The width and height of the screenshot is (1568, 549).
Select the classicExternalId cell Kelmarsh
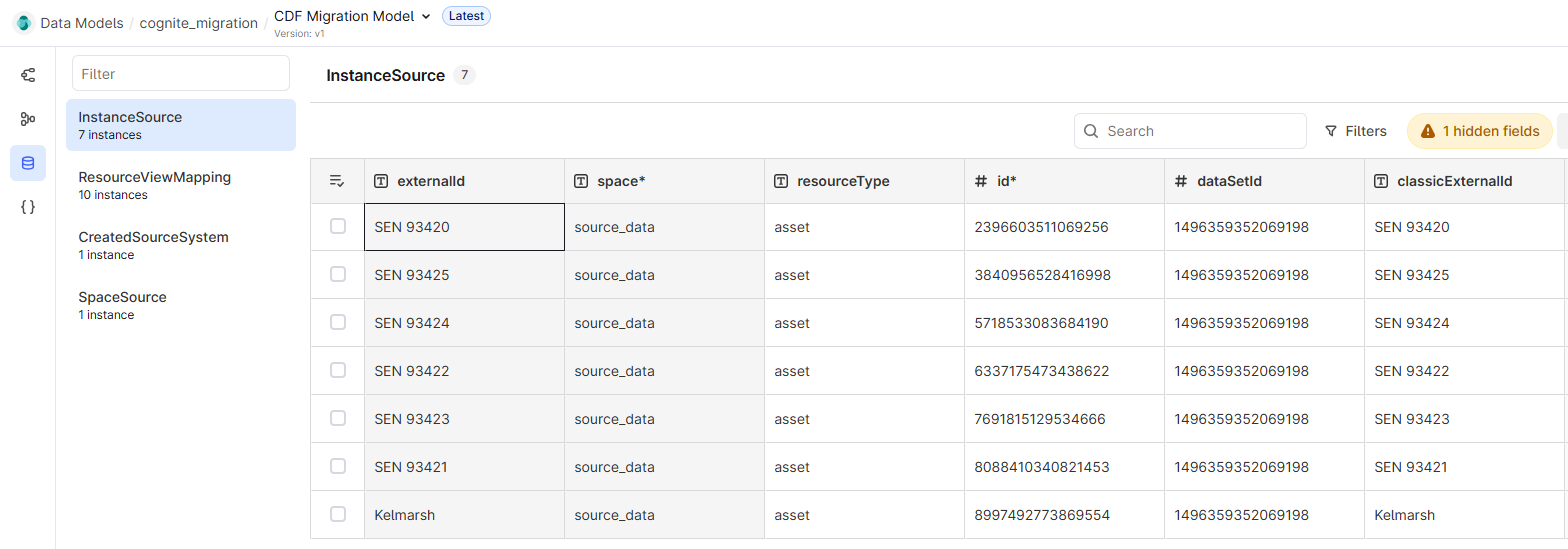tap(1464, 515)
